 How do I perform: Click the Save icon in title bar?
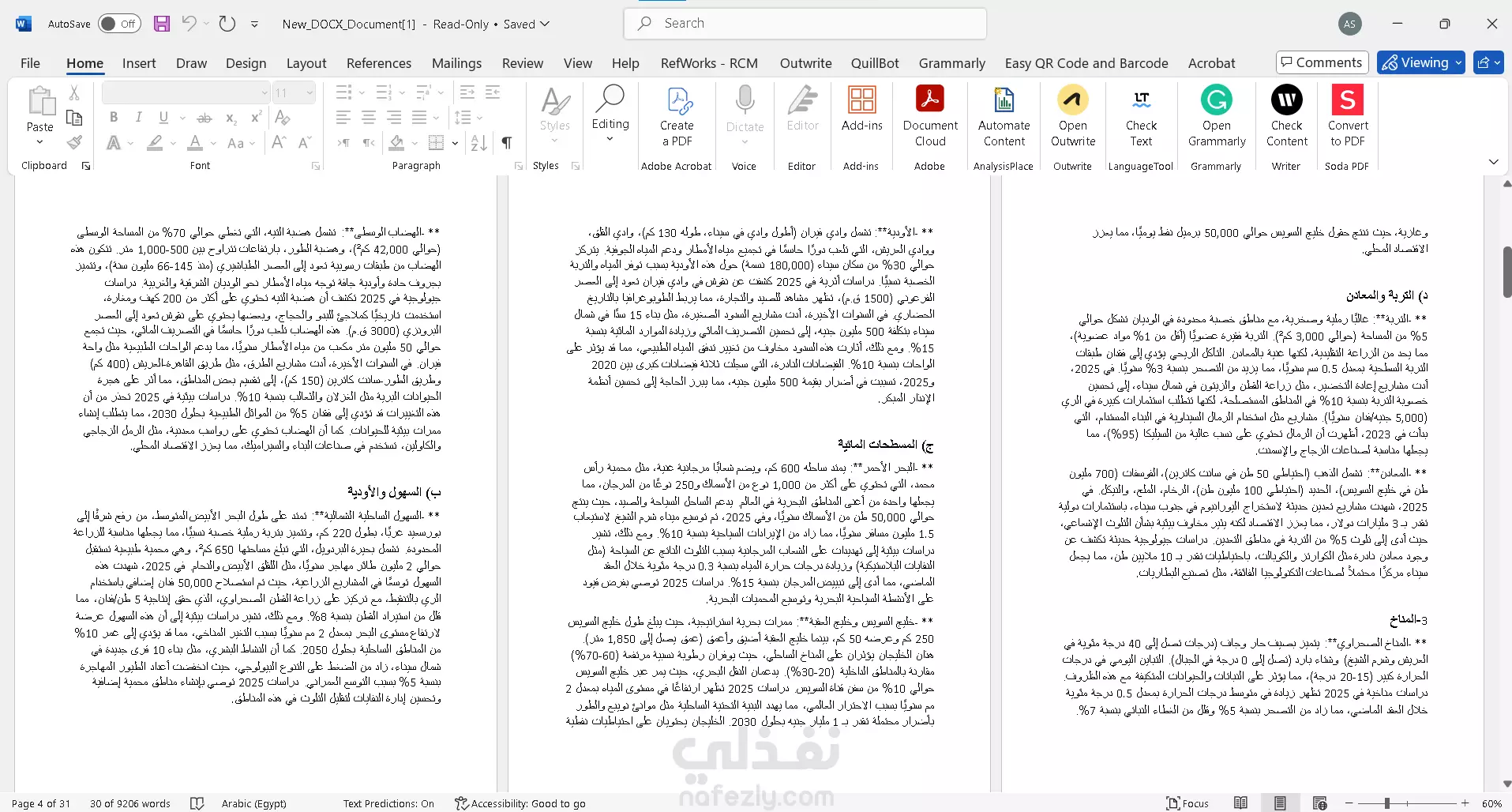162,24
